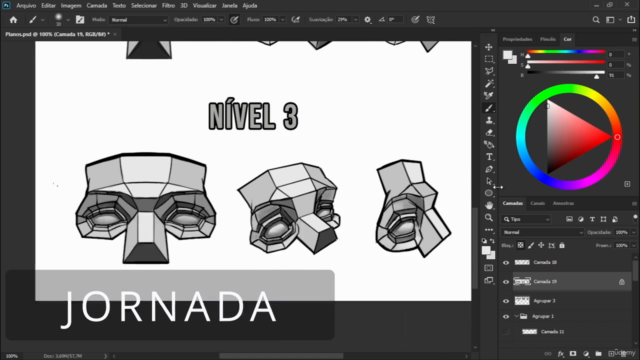The image size is (640, 360).
Task: Click the foreground color swatch in Cor panel
Action: [x=507, y=55]
